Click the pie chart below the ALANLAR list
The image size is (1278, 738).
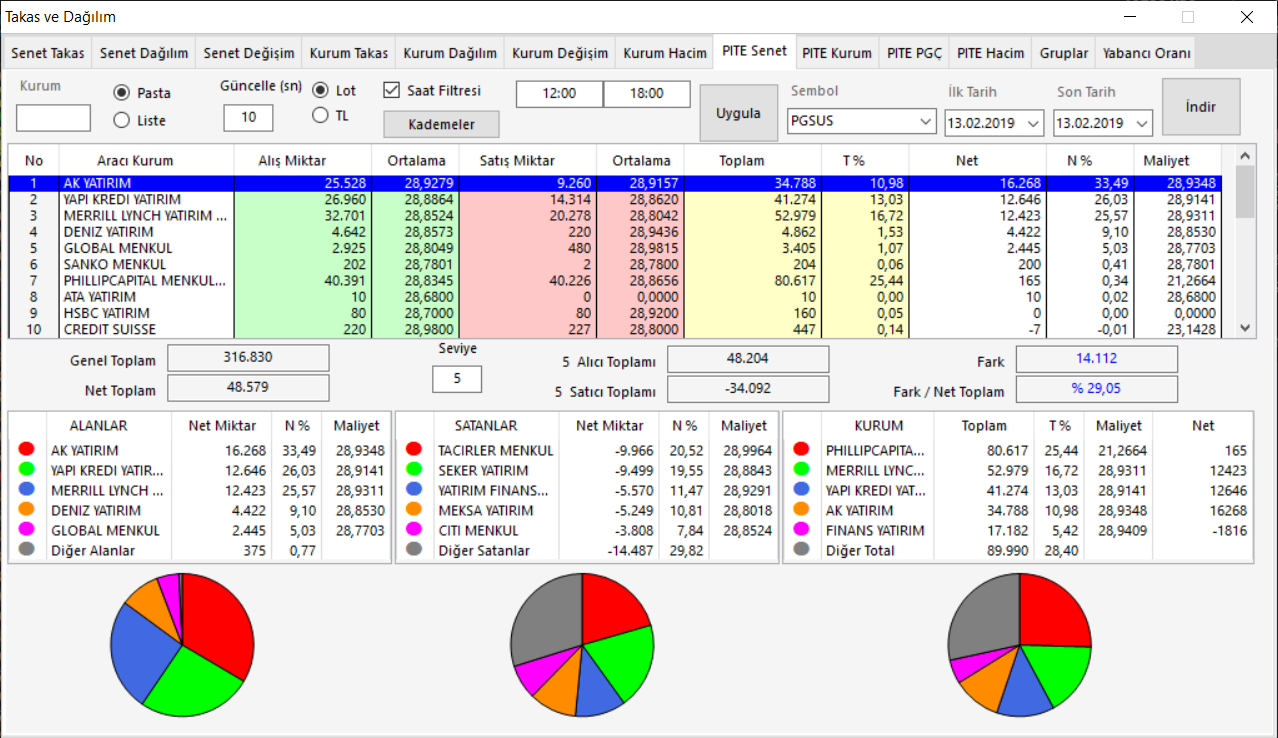[x=182, y=645]
